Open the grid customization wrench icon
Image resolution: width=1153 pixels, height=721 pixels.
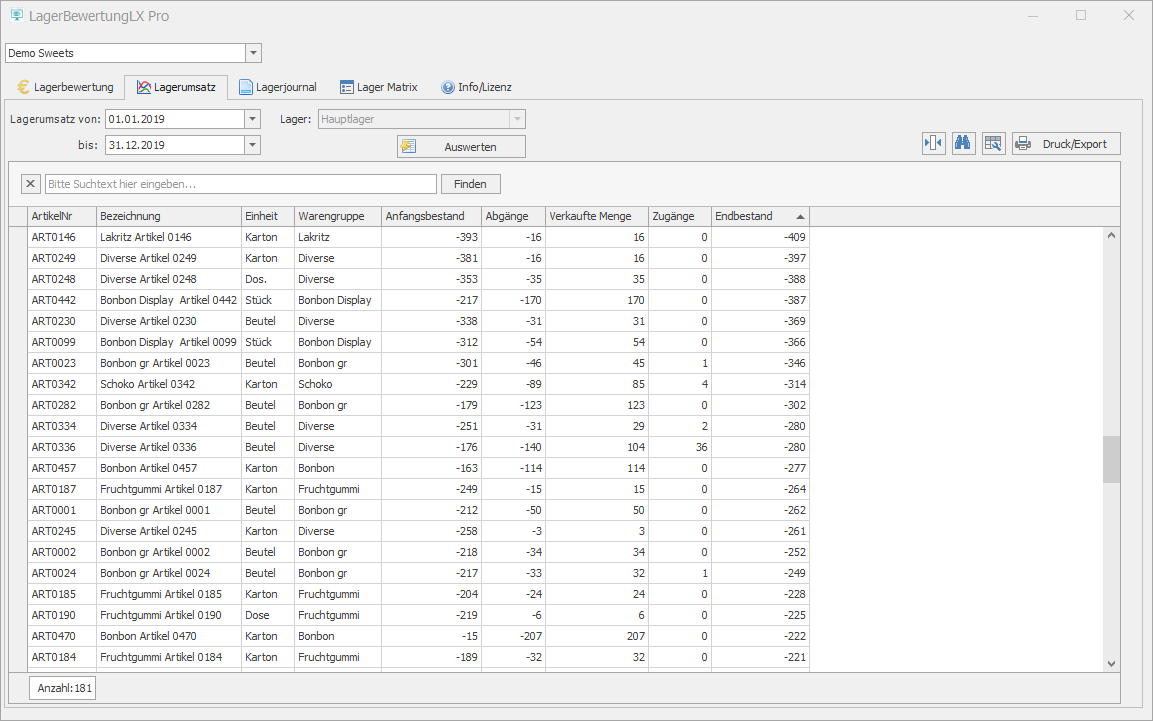pyautogui.click(x=993, y=143)
